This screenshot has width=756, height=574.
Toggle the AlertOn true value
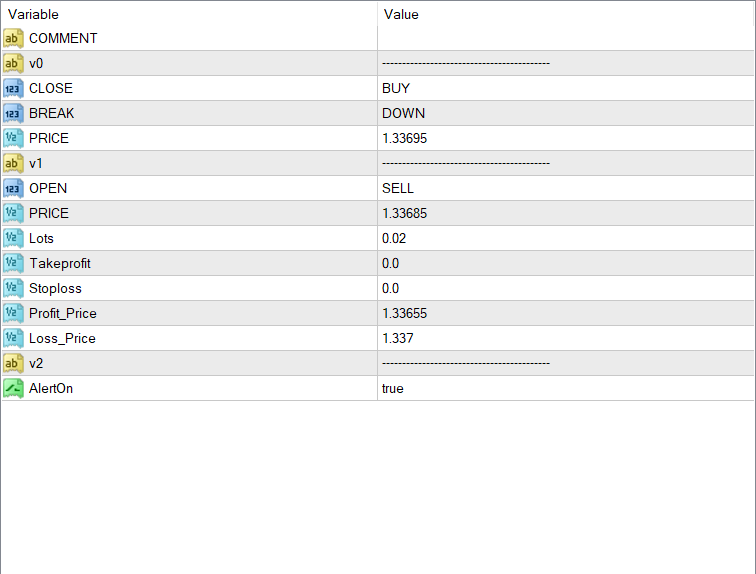click(393, 388)
